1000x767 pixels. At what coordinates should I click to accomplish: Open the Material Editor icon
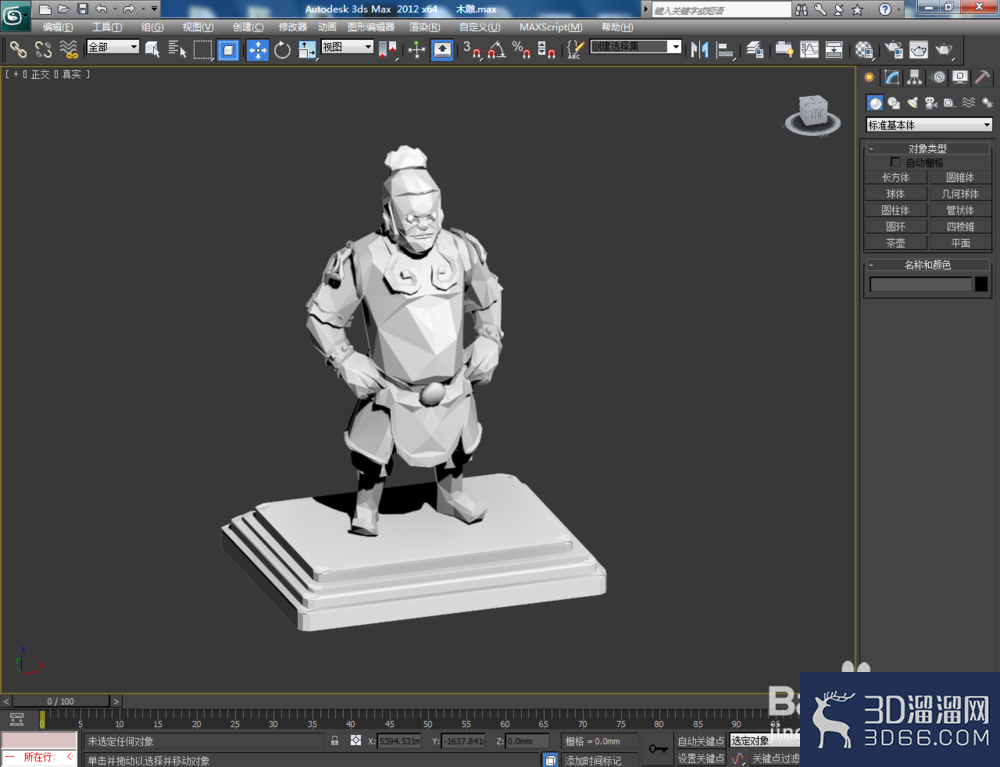click(864, 50)
